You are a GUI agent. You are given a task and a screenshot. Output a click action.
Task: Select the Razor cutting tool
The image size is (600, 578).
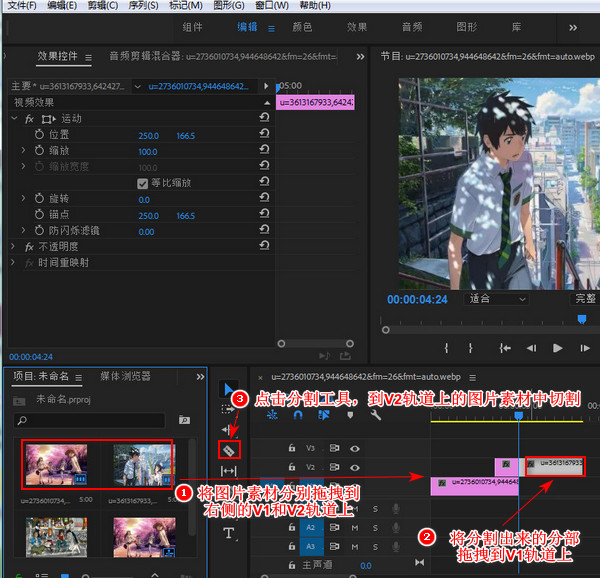(x=228, y=450)
